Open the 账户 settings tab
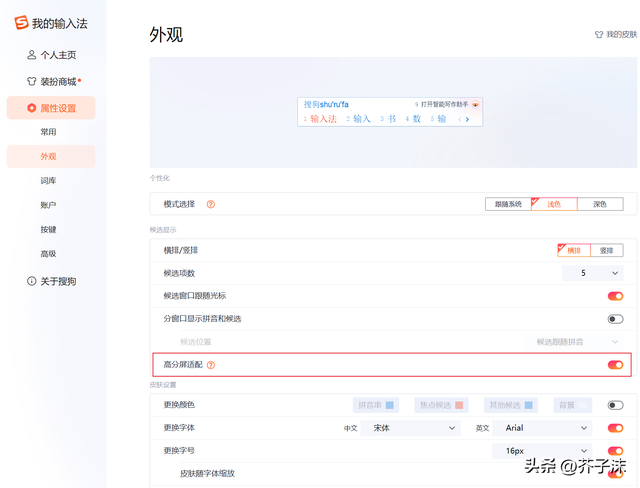This screenshot has width=640, height=488. tap(48, 205)
